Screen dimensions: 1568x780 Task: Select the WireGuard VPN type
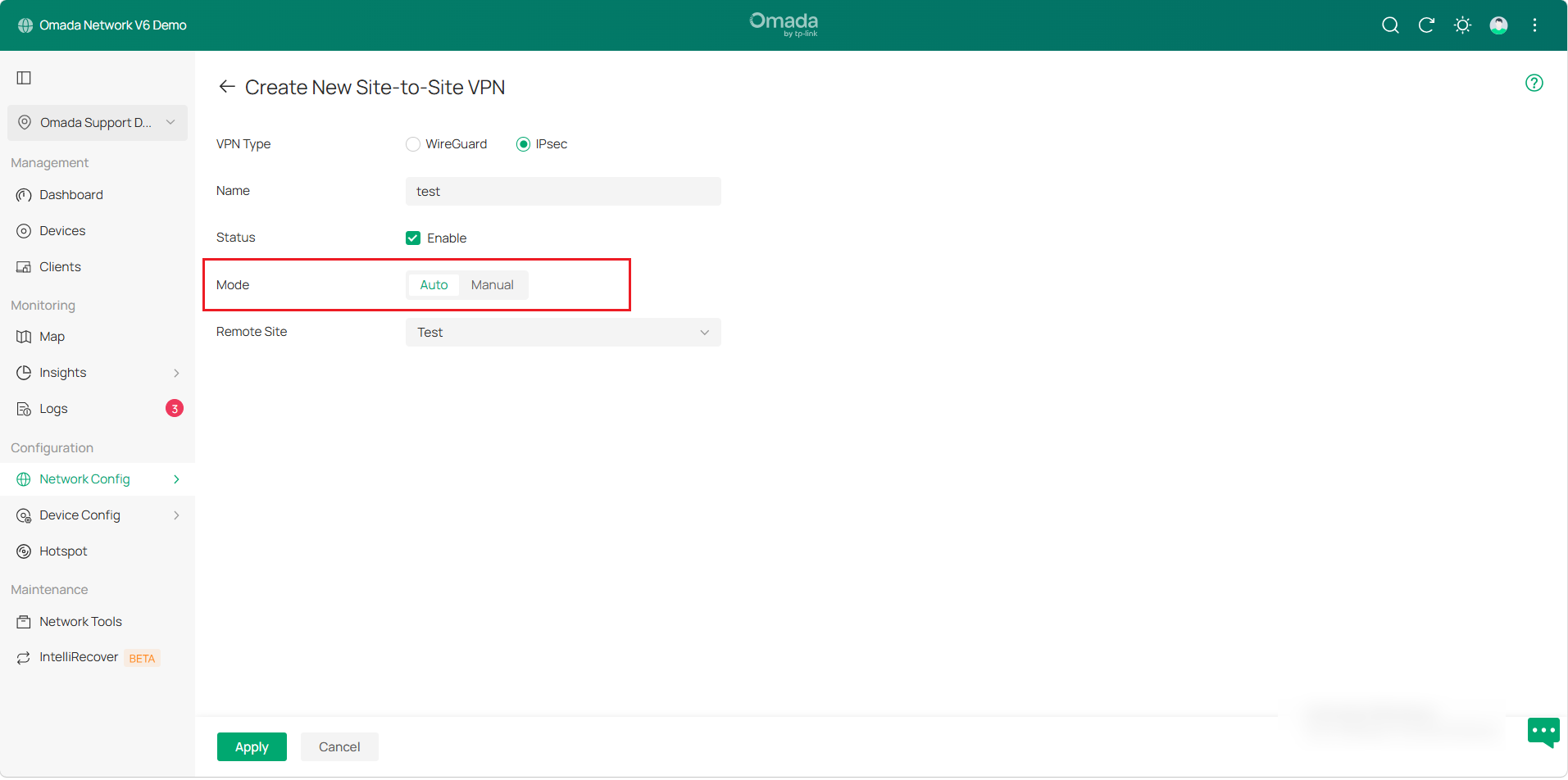(413, 143)
